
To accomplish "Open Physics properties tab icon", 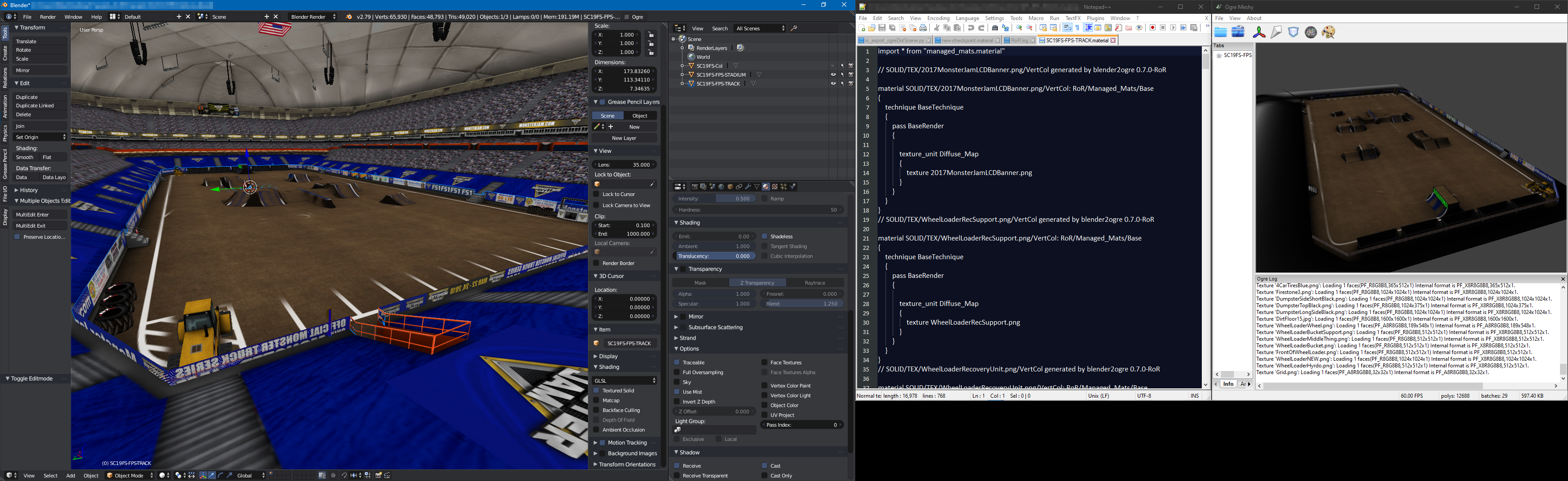I will (x=792, y=186).
